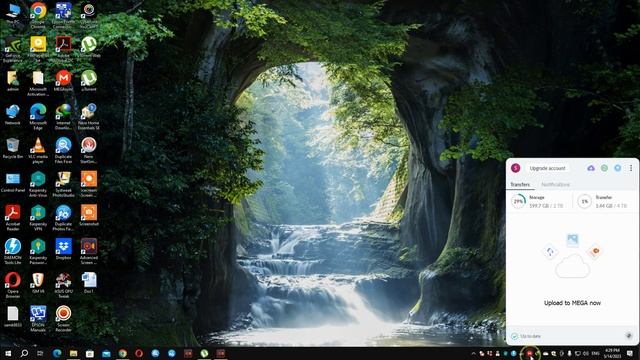Click ENG language indicator in taskbar
This screenshot has height=360, width=640.
pos(596,353)
